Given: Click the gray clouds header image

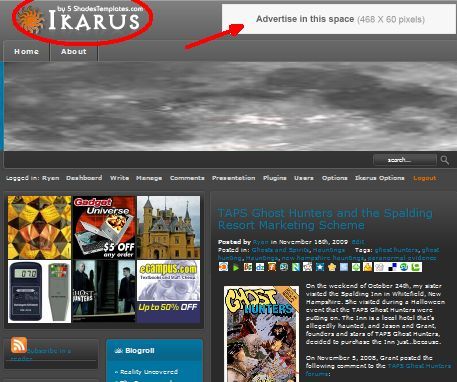Looking at the screenshot, I should 230,106.
